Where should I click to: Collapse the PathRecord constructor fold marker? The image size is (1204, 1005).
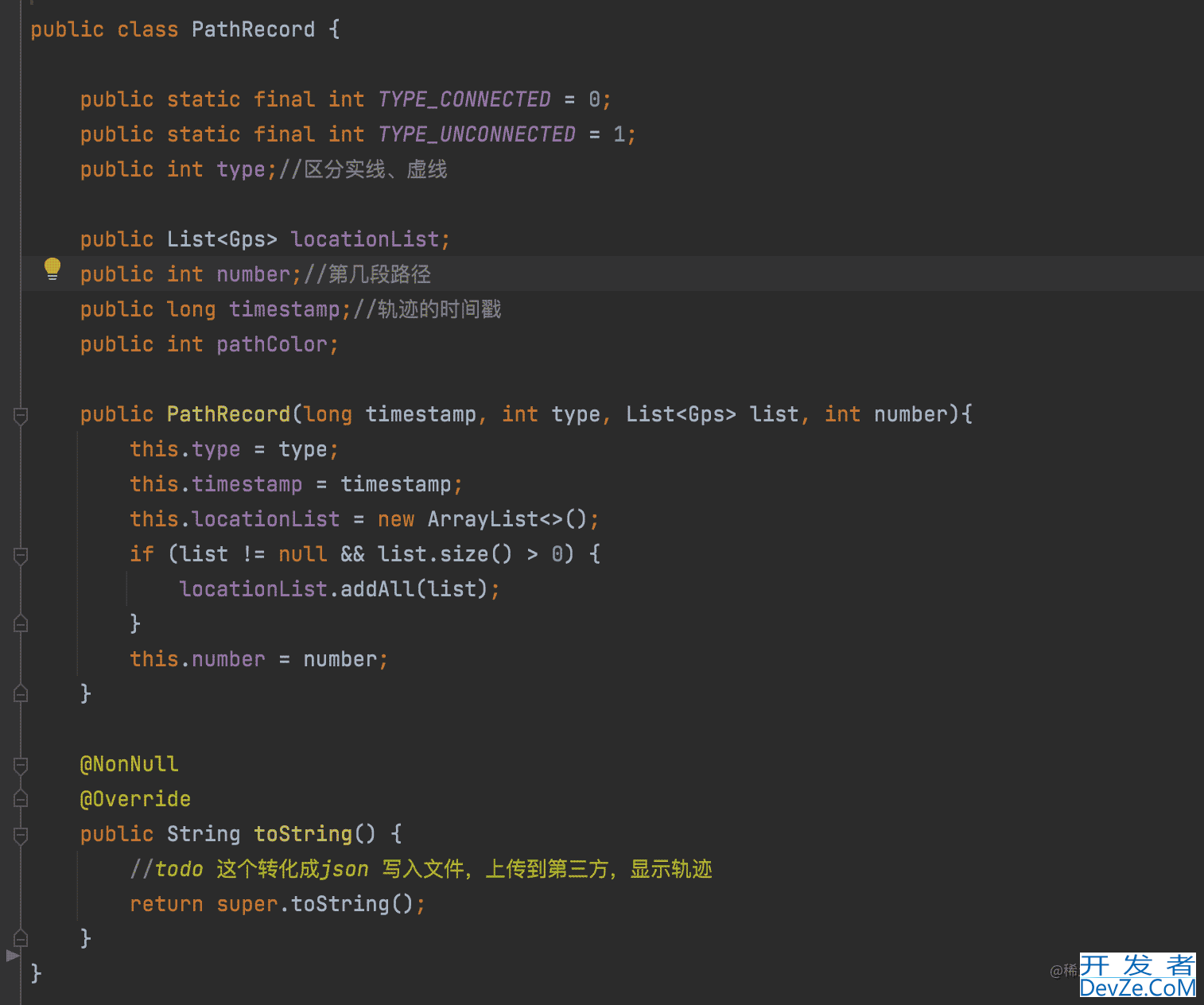tap(21, 415)
